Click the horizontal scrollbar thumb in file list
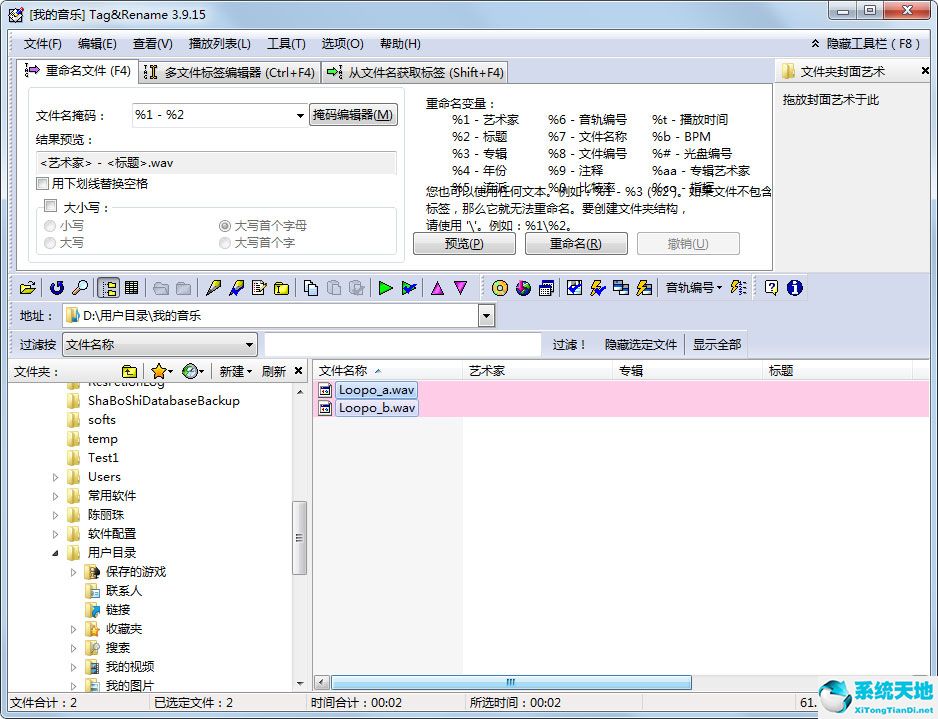The image size is (938, 719). click(x=511, y=682)
